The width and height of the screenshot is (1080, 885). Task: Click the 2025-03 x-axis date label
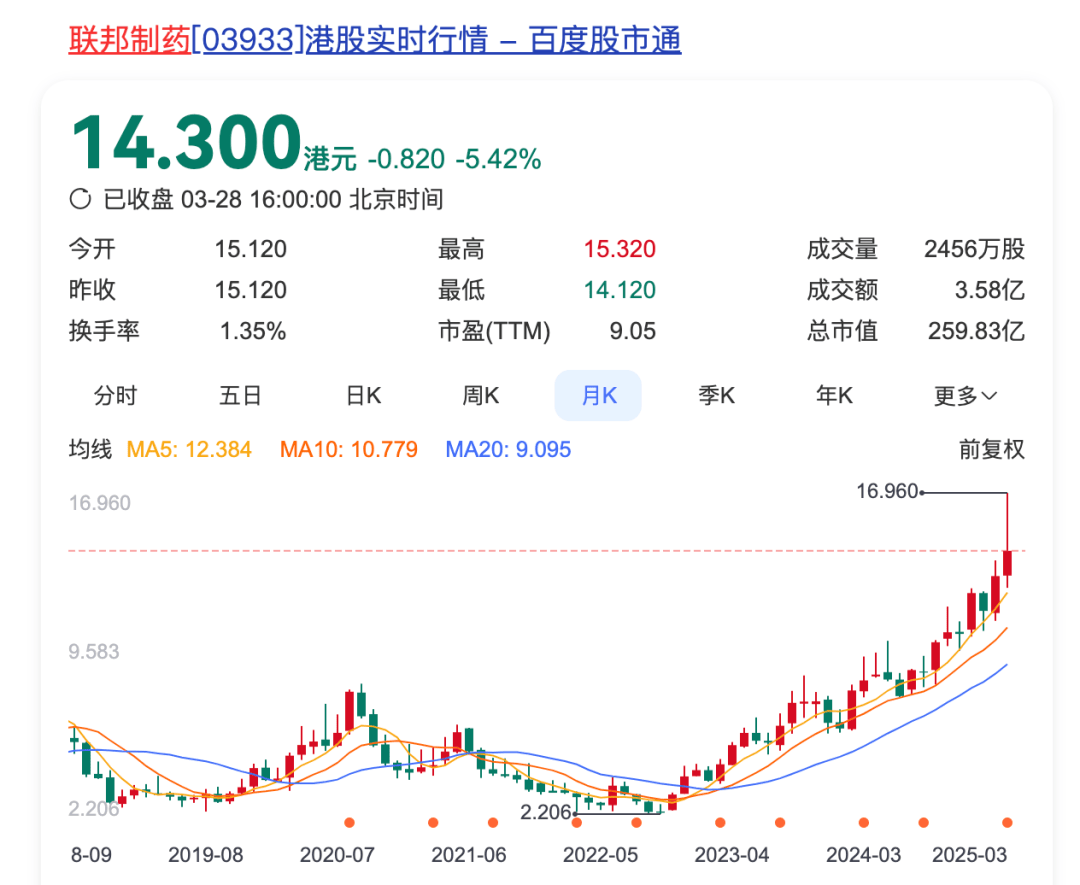tap(969, 855)
